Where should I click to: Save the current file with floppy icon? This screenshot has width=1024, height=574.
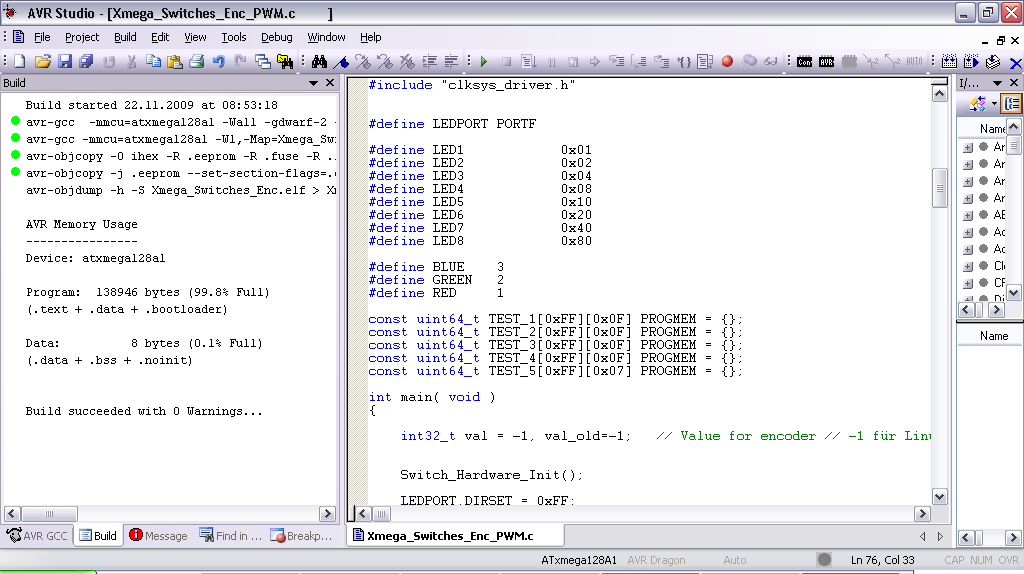(x=65, y=61)
